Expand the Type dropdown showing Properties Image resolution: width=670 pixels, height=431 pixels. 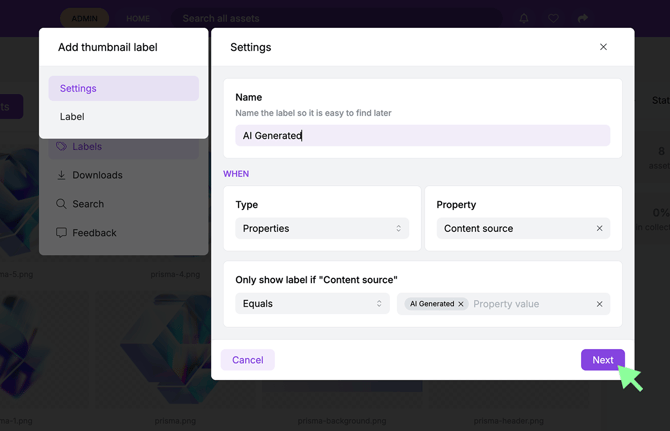321,229
